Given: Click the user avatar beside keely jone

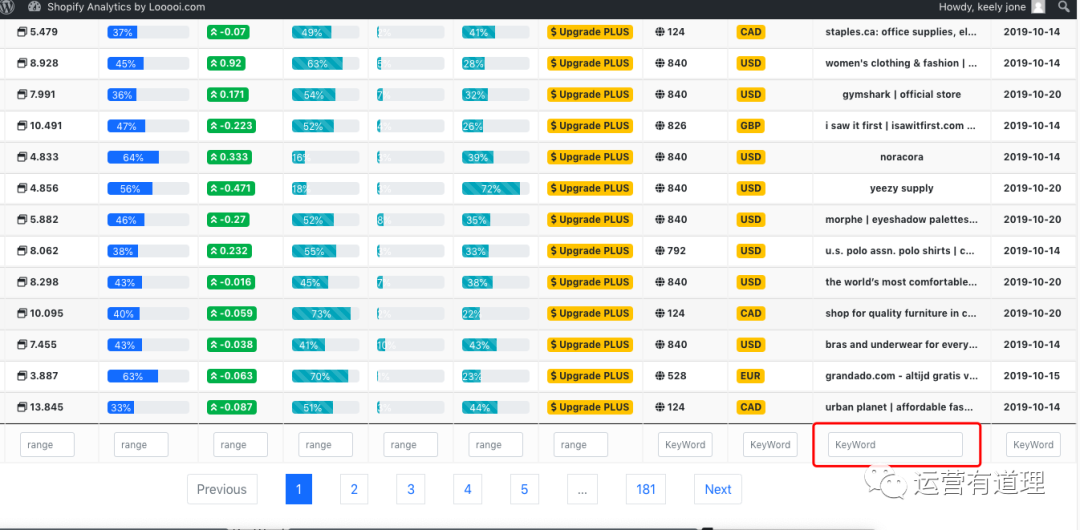Looking at the screenshot, I should (x=1038, y=7).
